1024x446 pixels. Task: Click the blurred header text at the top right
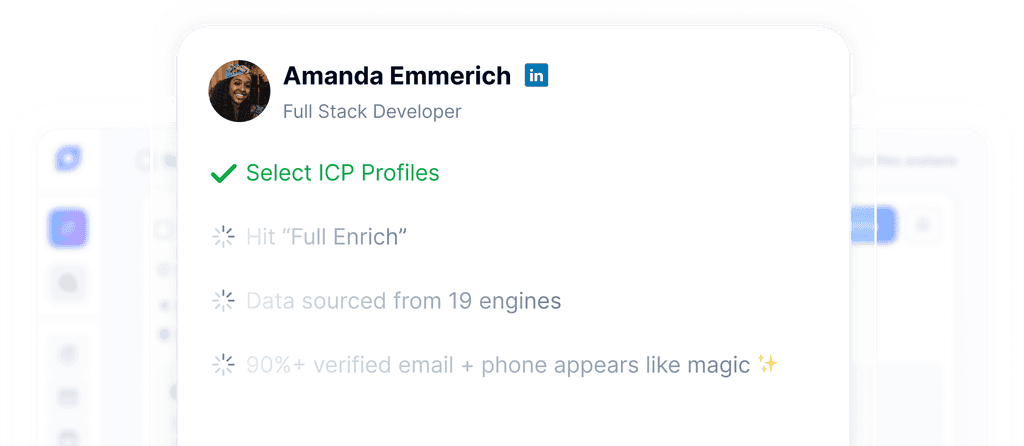coord(906,161)
